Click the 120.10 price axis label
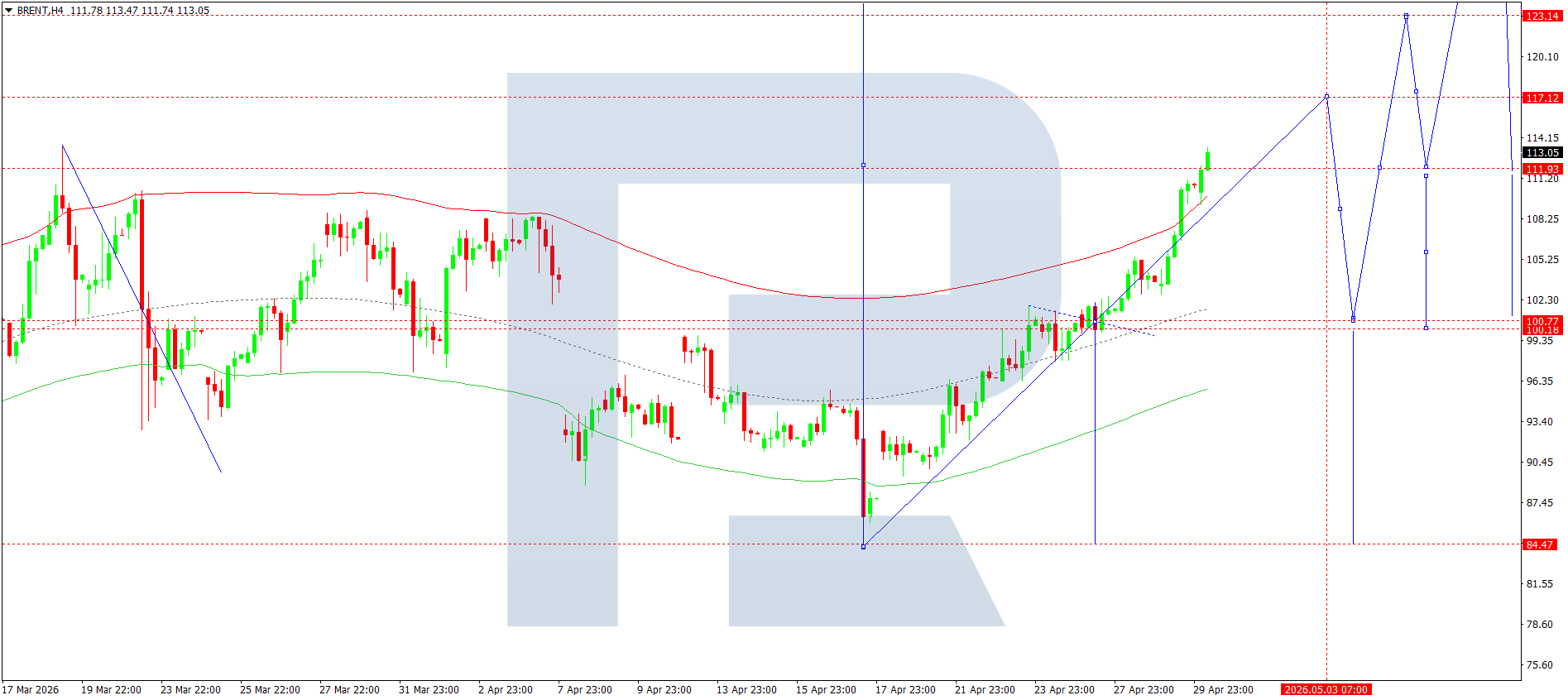 1542,57
